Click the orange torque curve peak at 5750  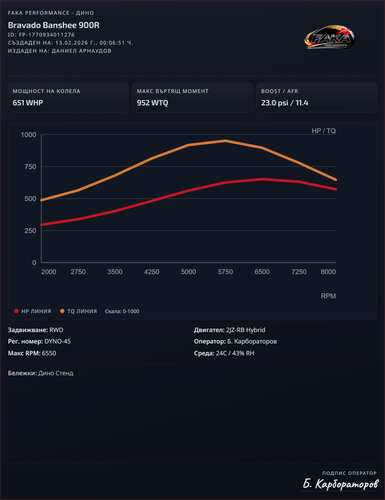(225, 141)
